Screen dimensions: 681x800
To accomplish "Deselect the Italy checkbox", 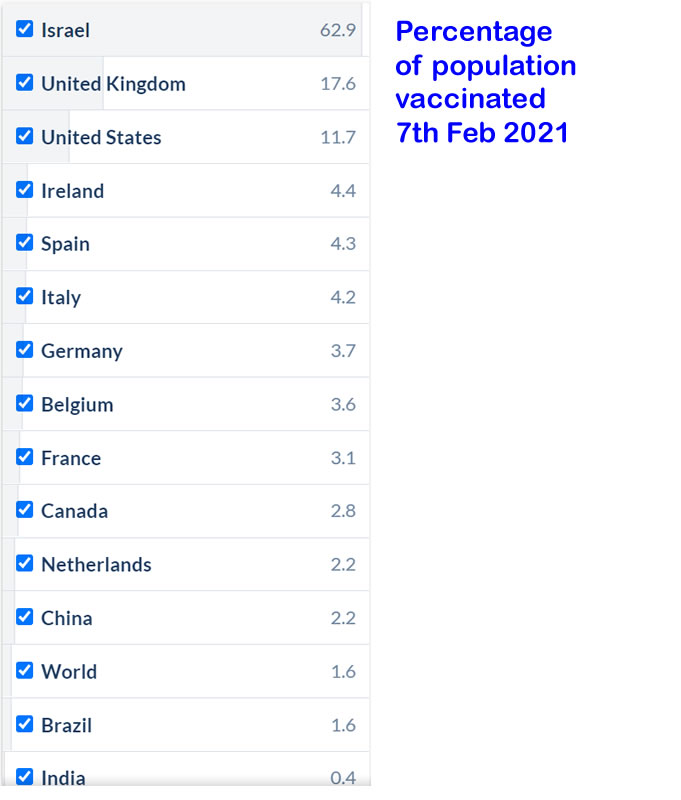I will point(25,296).
